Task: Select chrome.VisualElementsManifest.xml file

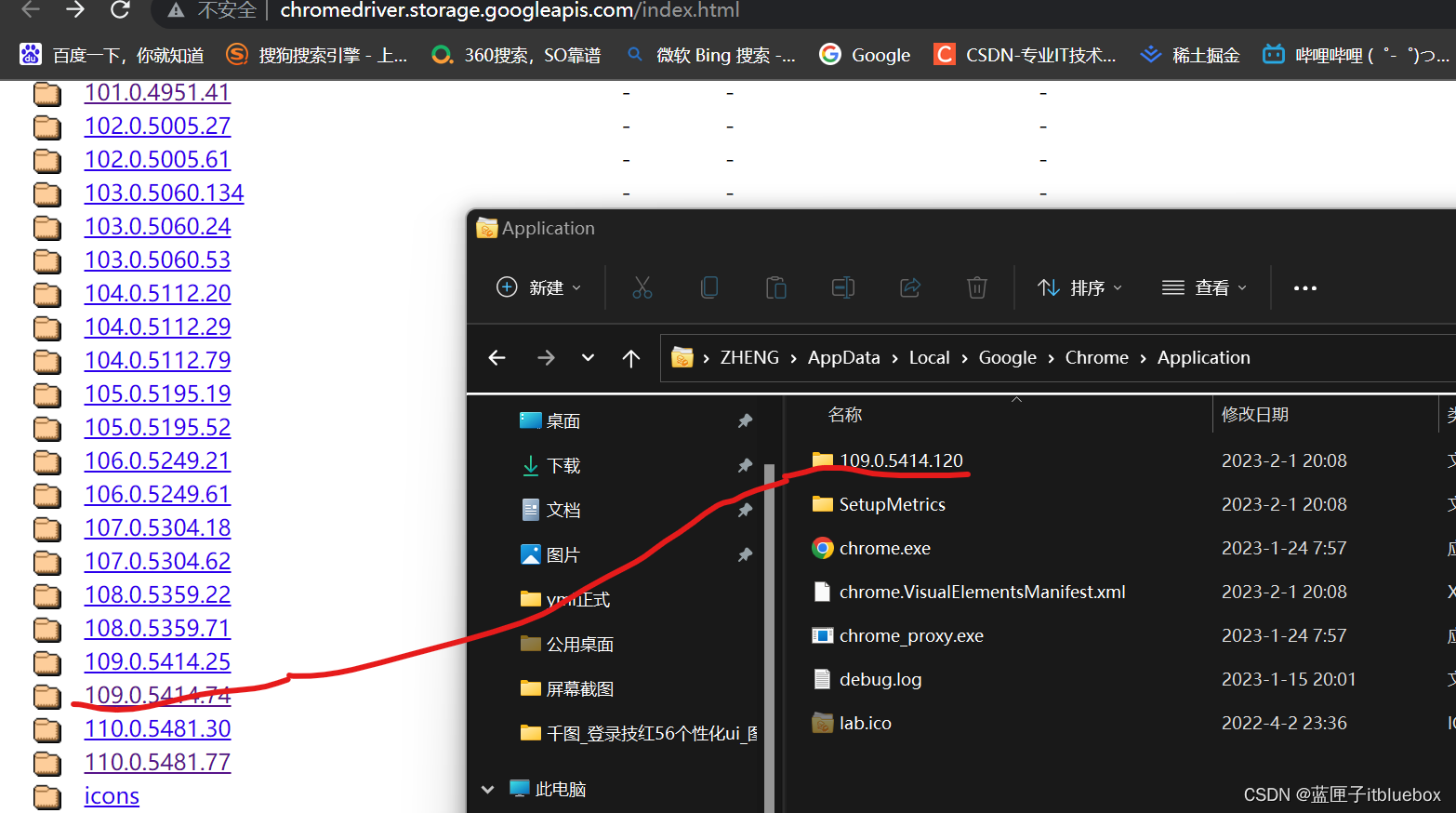Action: 969,592
